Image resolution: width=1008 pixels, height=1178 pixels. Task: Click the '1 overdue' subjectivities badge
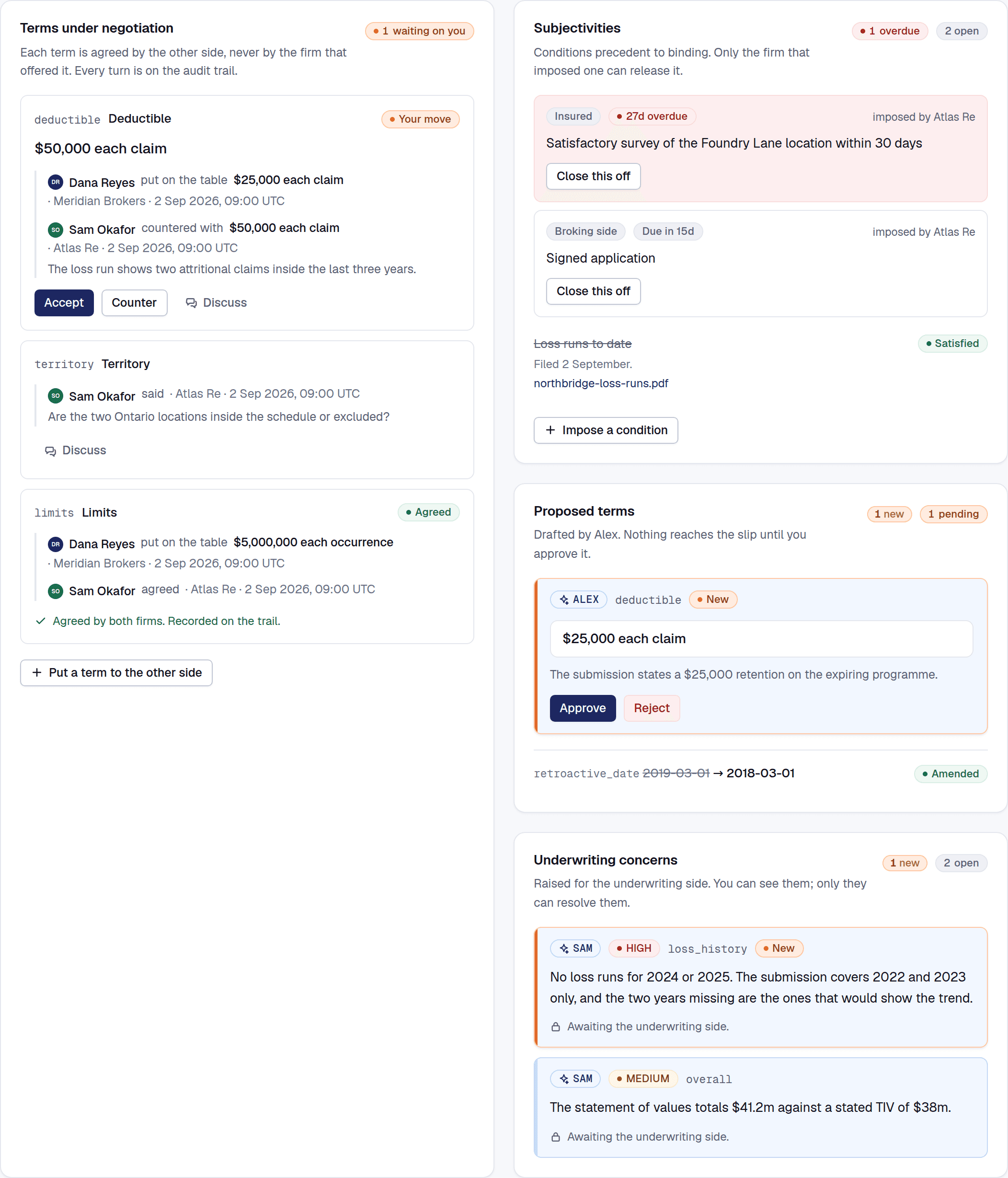[889, 31]
